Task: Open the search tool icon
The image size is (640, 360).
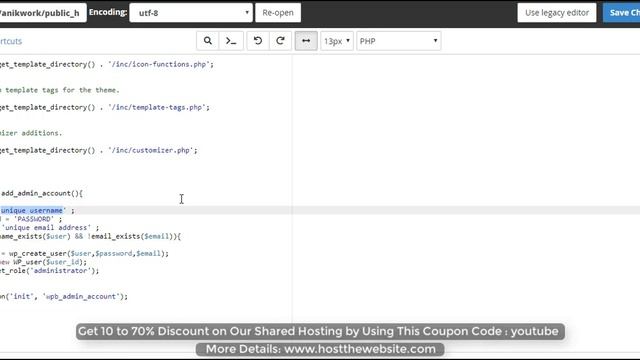Action: click(208, 41)
